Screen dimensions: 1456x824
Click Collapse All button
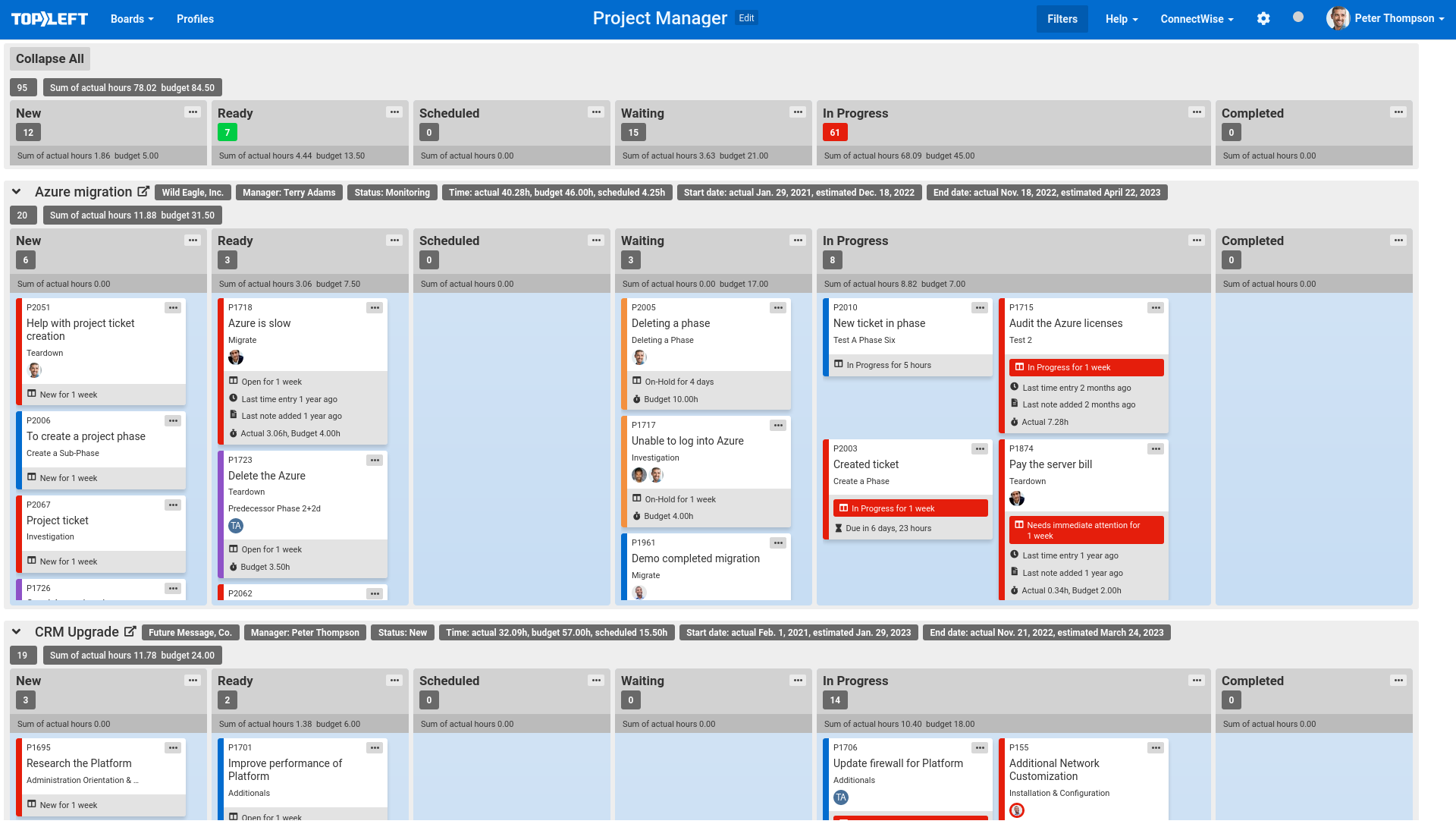[50, 58]
